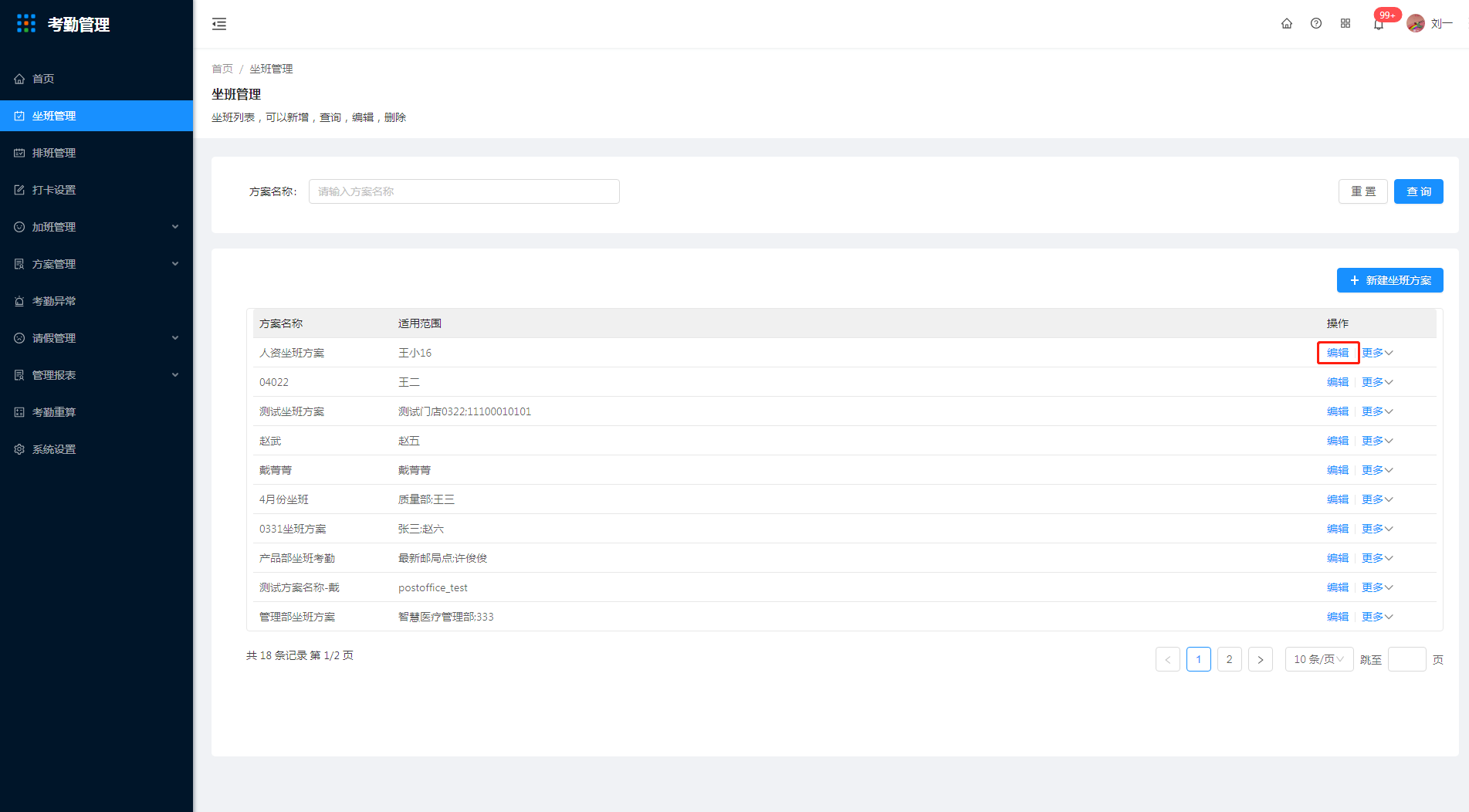The width and height of the screenshot is (1469, 812).
Task: Focus the 方案名称 search input field
Action: [464, 191]
